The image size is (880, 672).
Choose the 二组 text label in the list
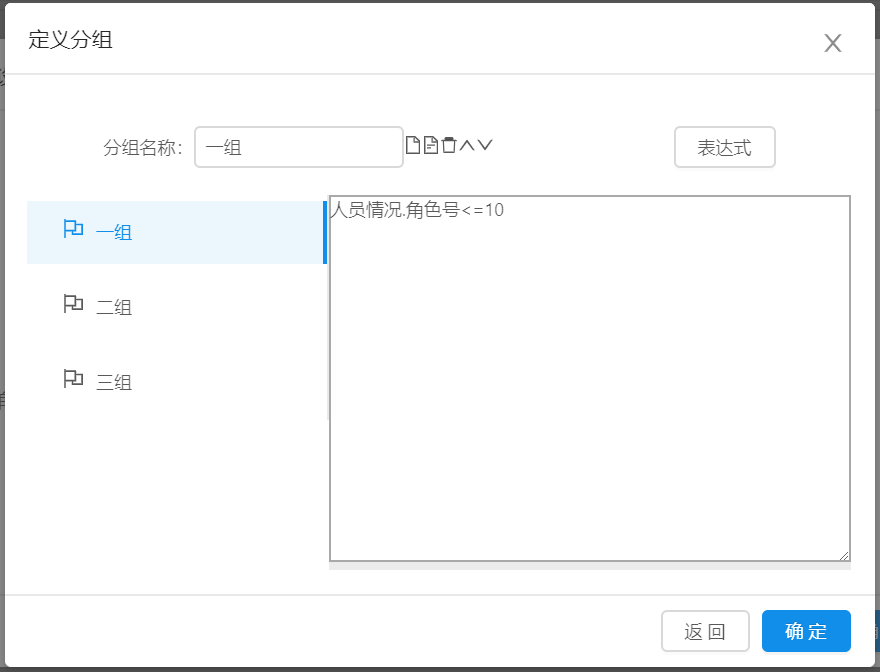click(114, 308)
